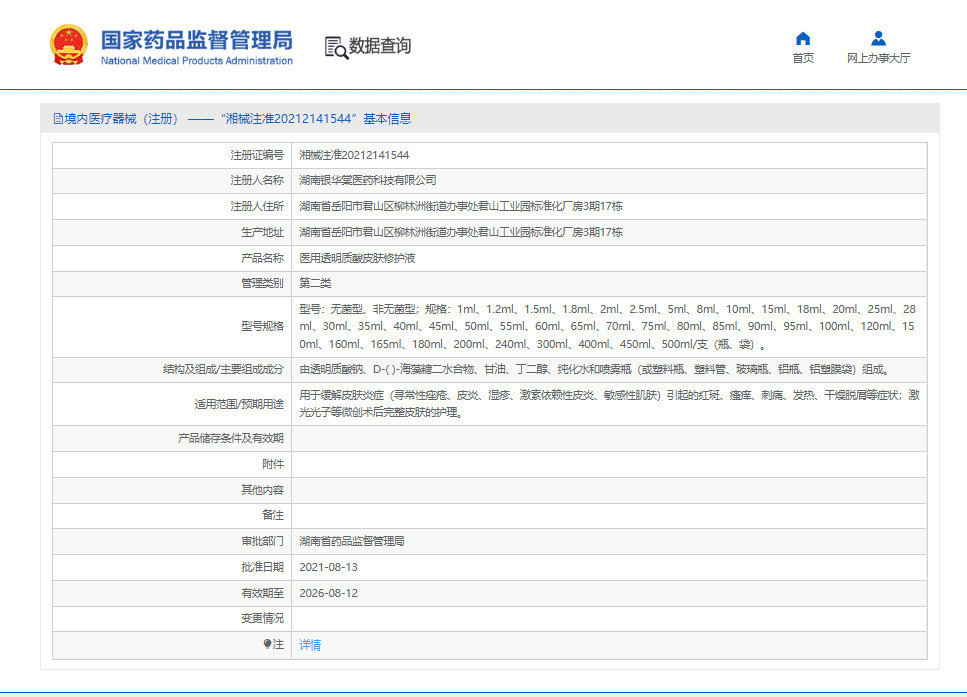This screenshot has height=697, width=967.
Task: Click the 第二类 management category value
Action: [316, 283]
